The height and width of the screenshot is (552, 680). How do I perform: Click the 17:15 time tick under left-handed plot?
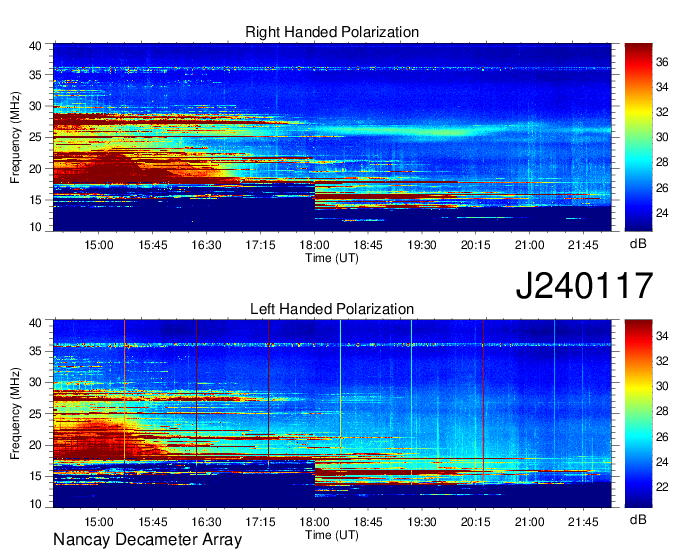click(x=260, y=521)
